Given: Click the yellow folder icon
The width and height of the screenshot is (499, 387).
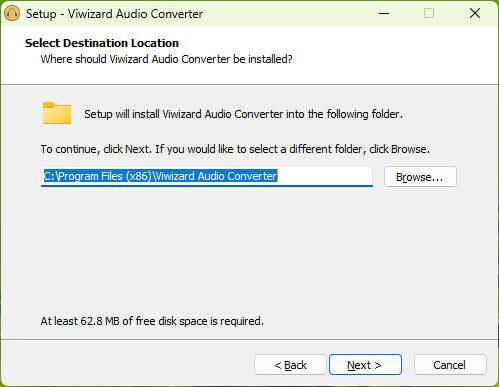Looking at the screenshot, I should [57, 113].
